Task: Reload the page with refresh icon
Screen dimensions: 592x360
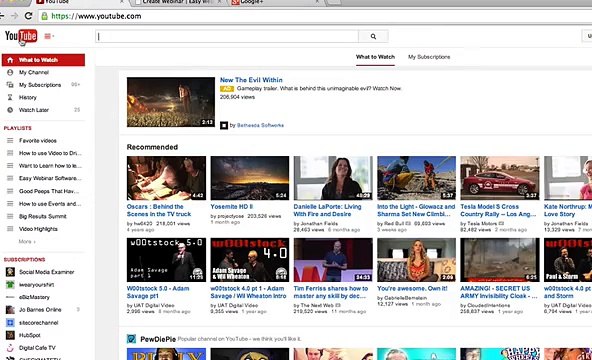Action: [x=28, y=16]
